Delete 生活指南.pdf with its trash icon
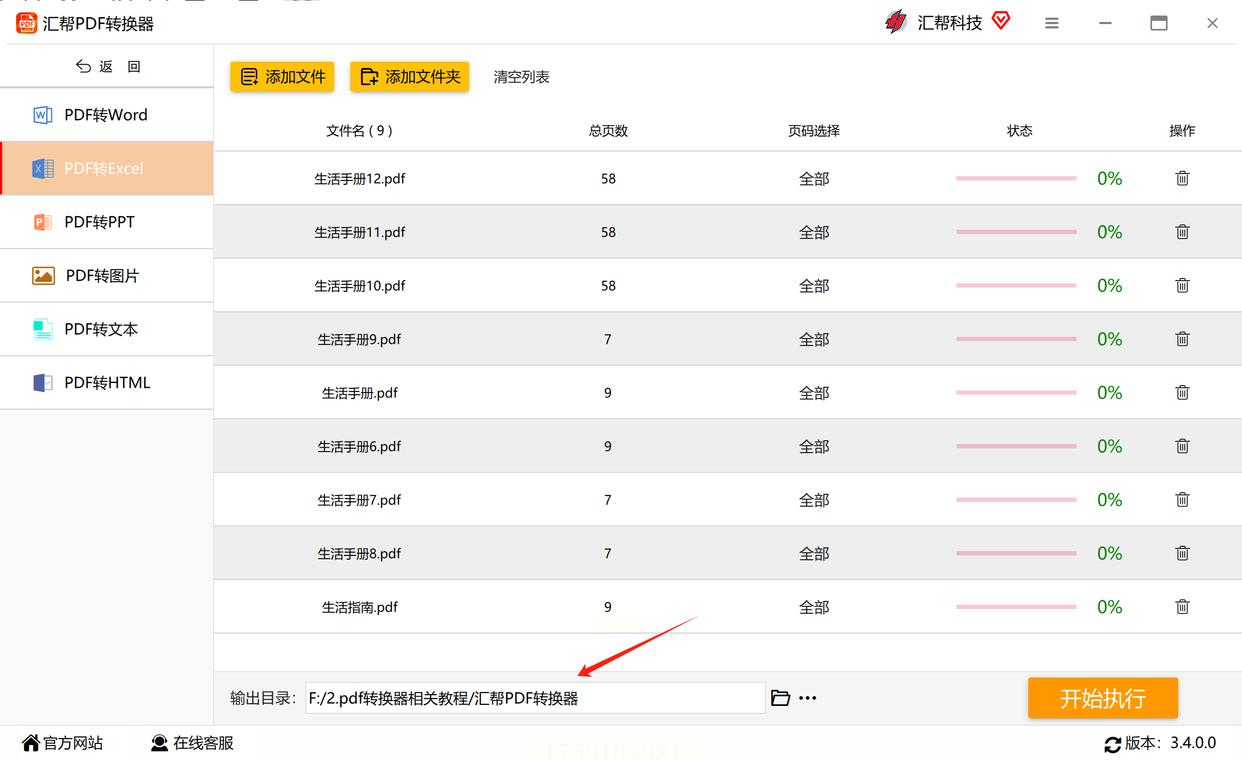This screenshot has width=1242, height=760. [x=1182, y=607]
